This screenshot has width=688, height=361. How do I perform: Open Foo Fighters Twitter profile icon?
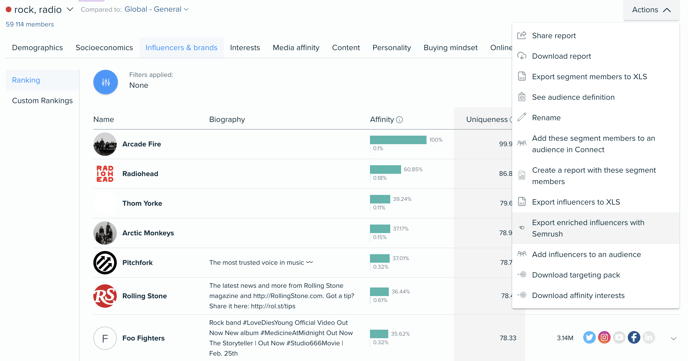[589, 337]
